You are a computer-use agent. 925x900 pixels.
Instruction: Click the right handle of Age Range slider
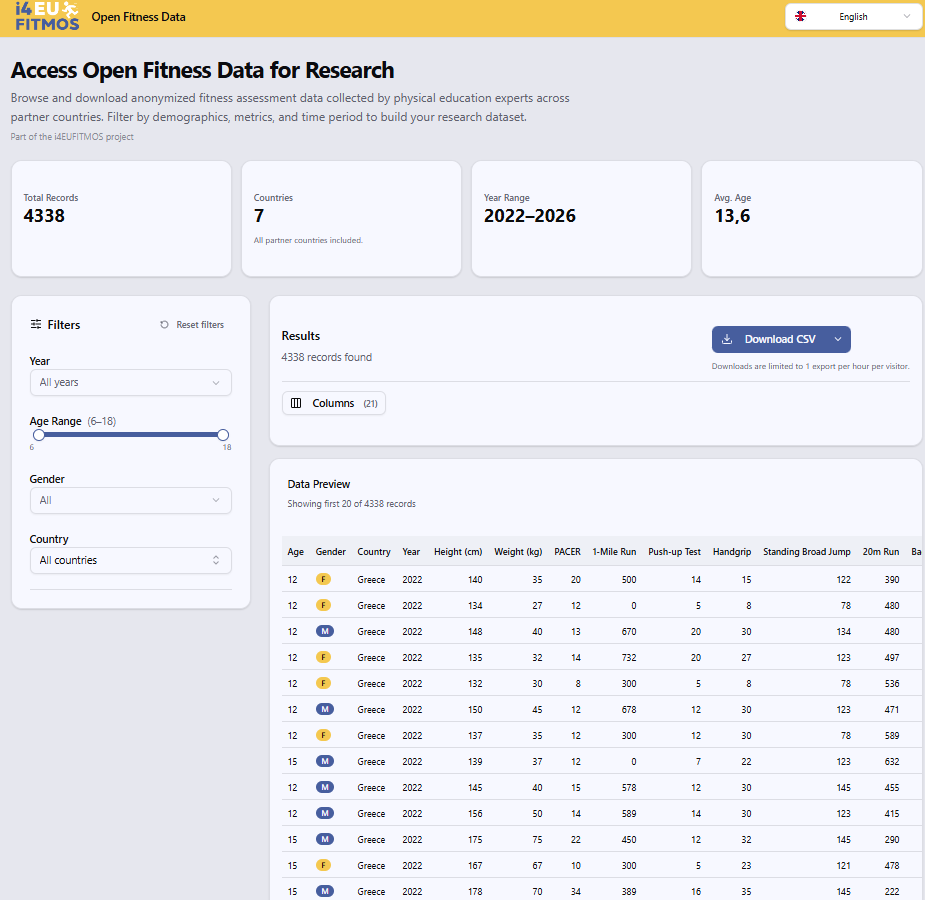tap(223, 435)
